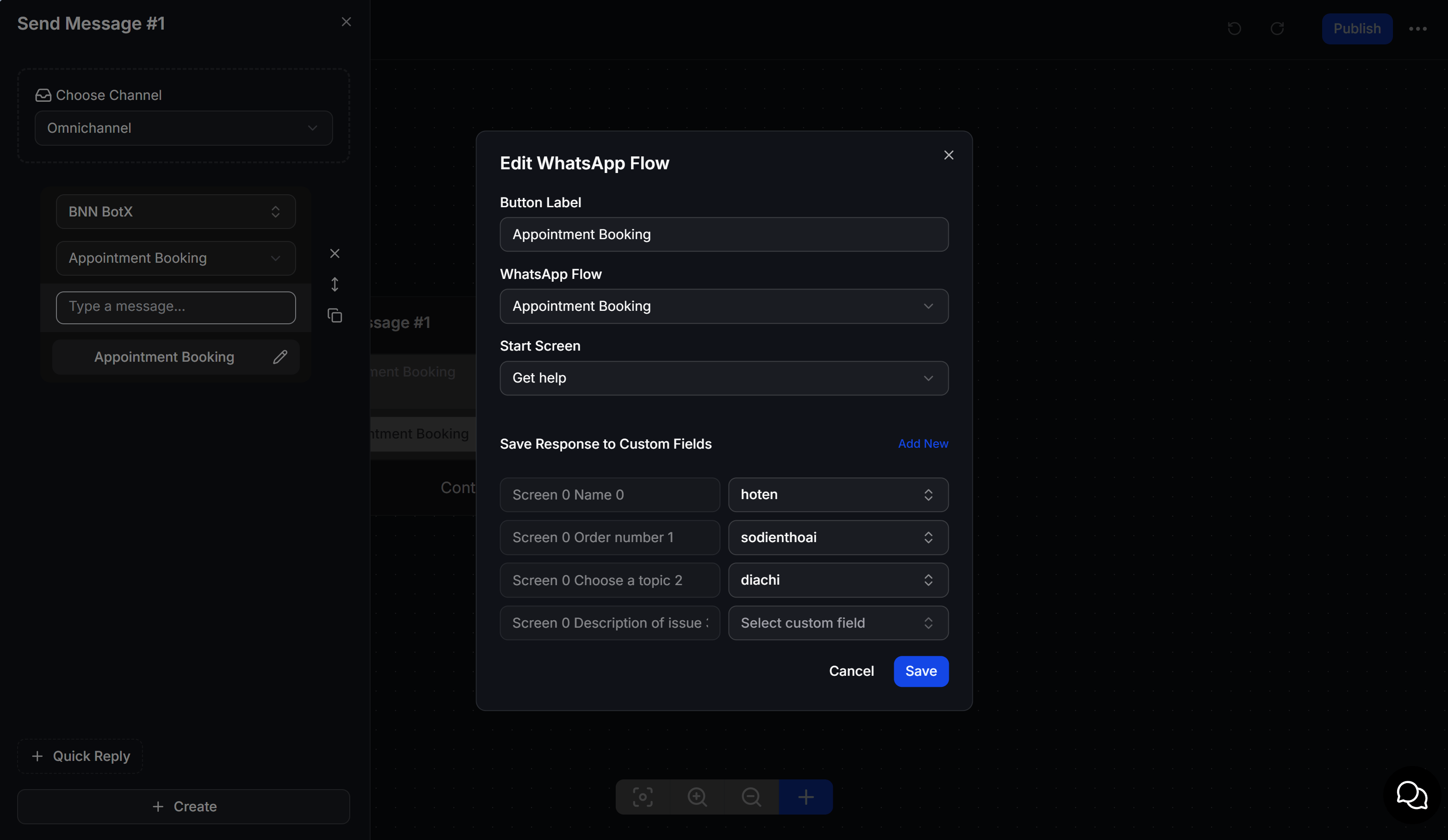Click the fit-to-view canvas icon
1448x840 pixels.
pos(643,797)
